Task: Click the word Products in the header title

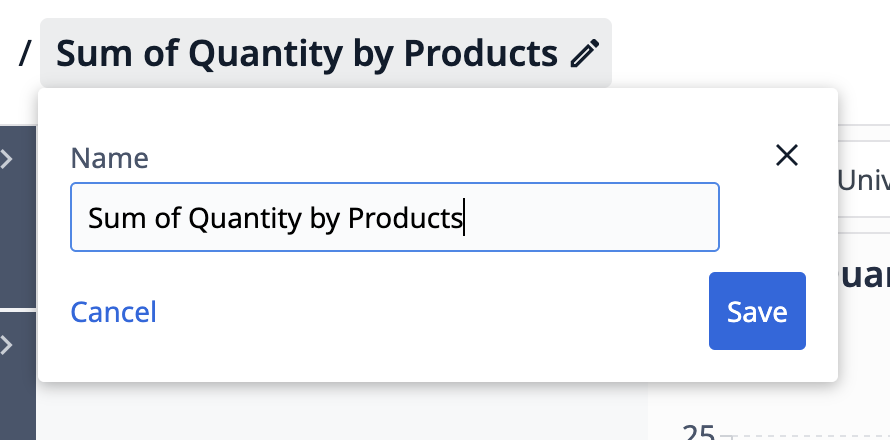Action: pos(480,53)
